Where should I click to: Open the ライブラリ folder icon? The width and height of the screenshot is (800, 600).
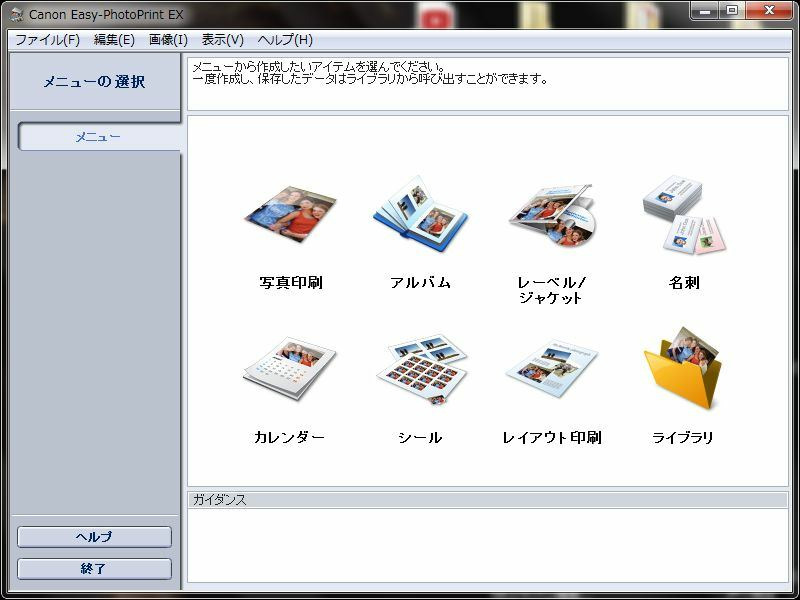pos(683,368)
